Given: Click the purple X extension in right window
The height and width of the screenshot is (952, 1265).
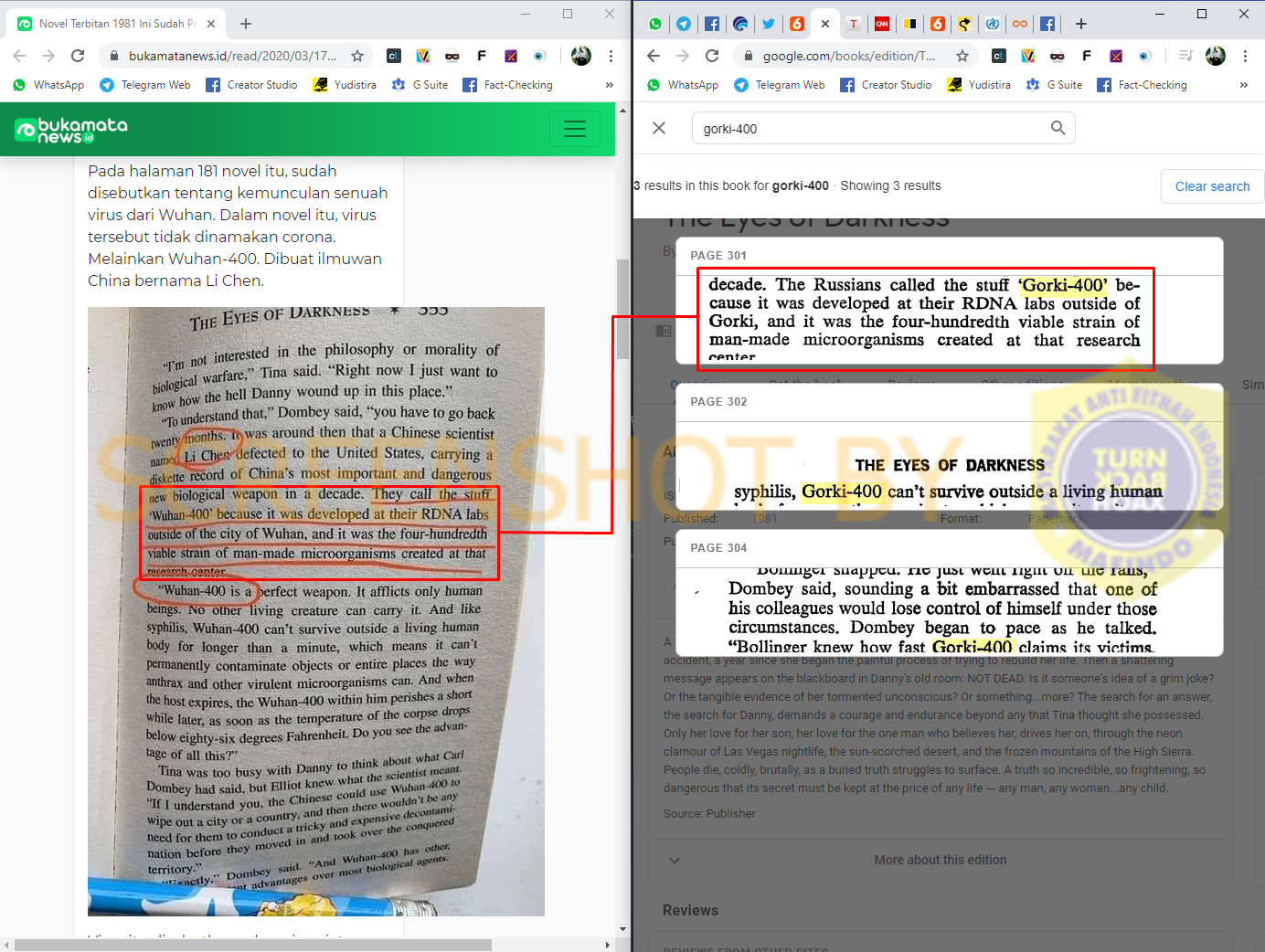Looking at the screenshot, I should tap(1116, 56).
